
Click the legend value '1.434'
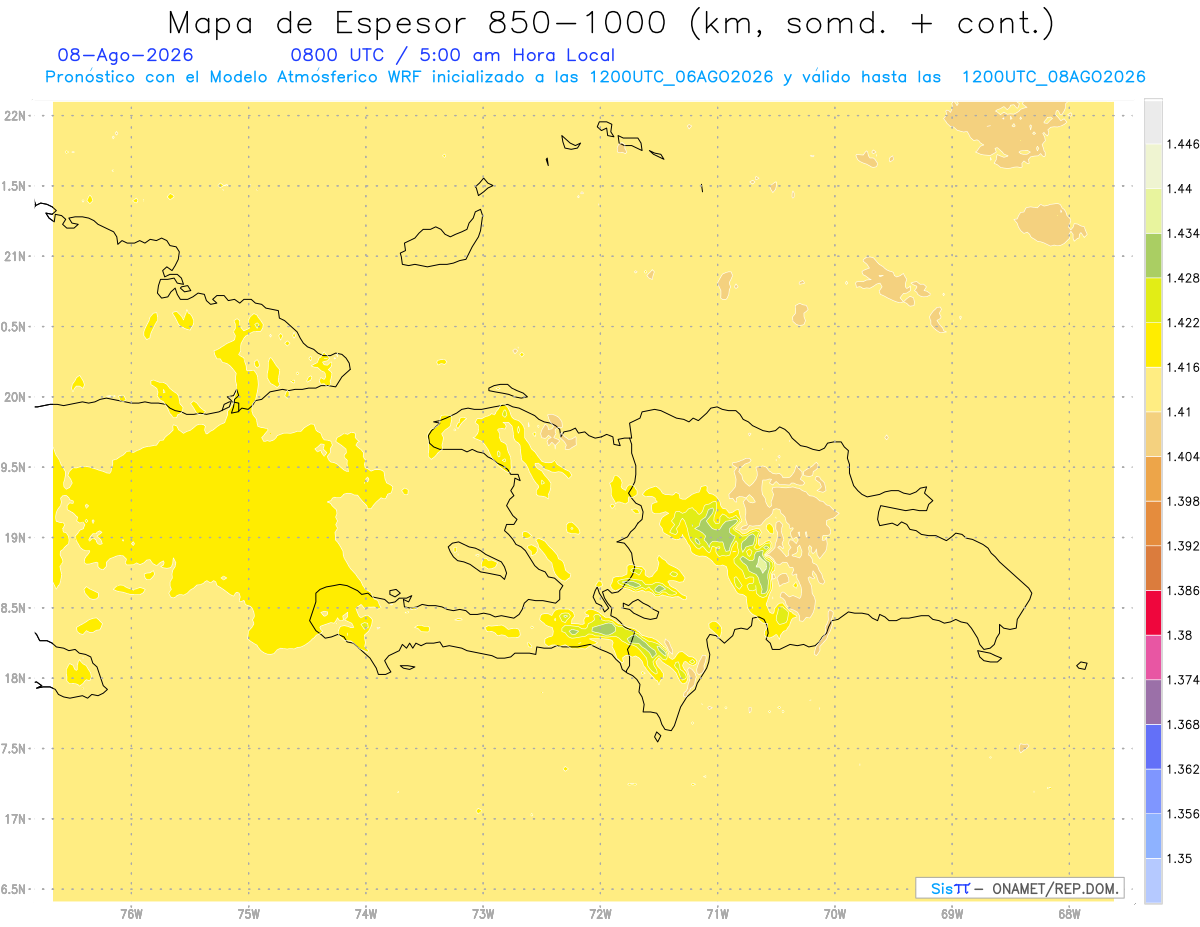pos(1182,233)
